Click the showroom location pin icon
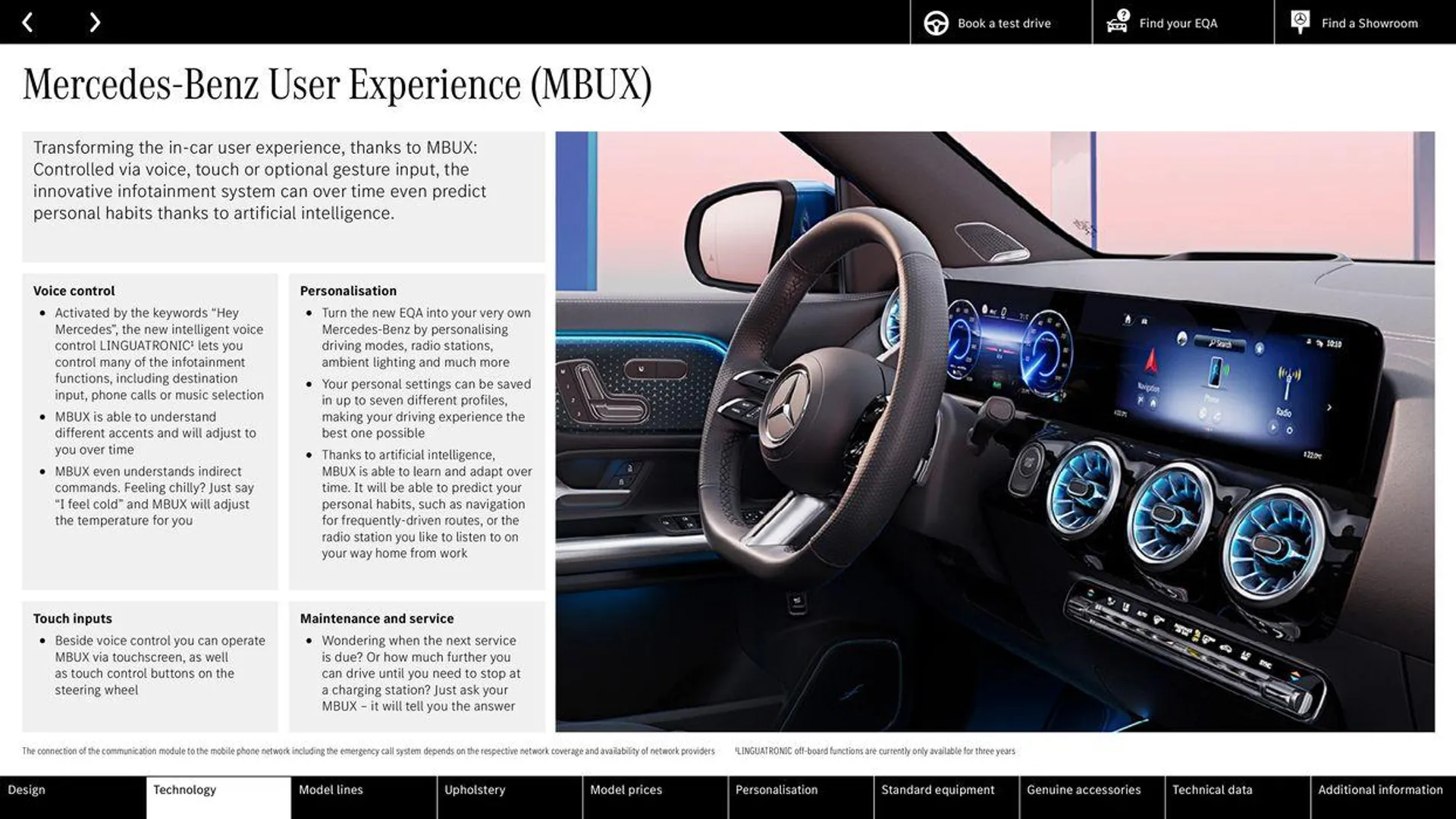 click(x=1298, y=21)
